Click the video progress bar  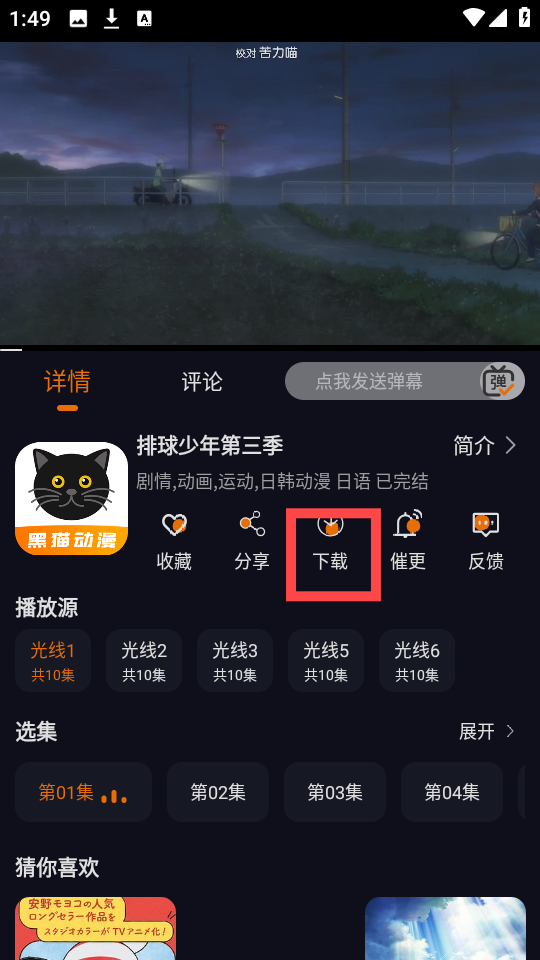click(270, 350)
